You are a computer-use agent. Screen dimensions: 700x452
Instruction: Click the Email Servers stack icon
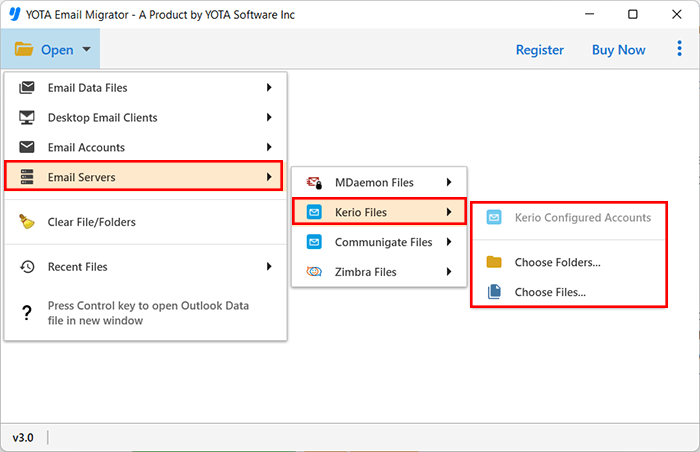27,178
